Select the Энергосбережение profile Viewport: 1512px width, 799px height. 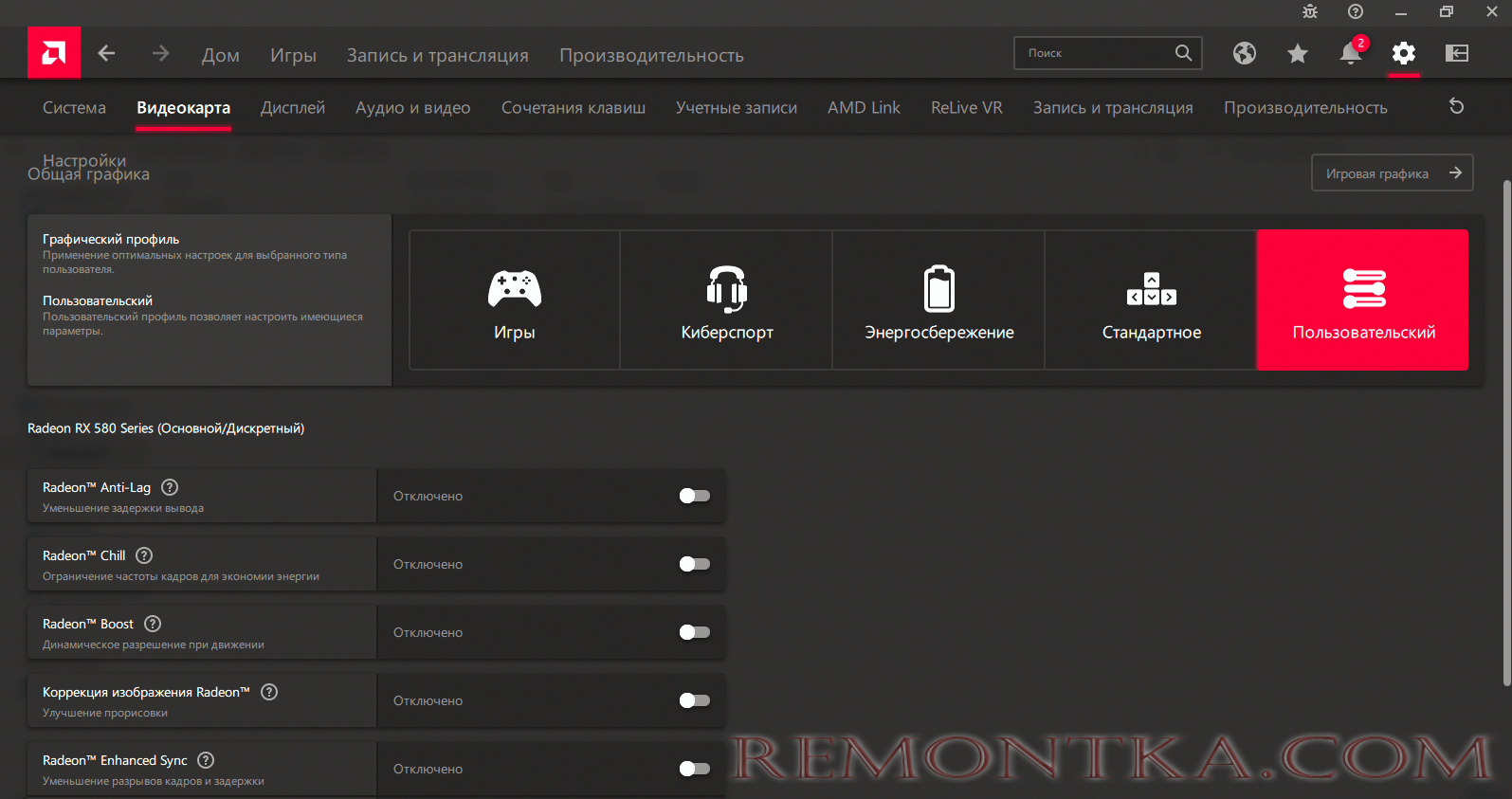[x=939, y=300]
